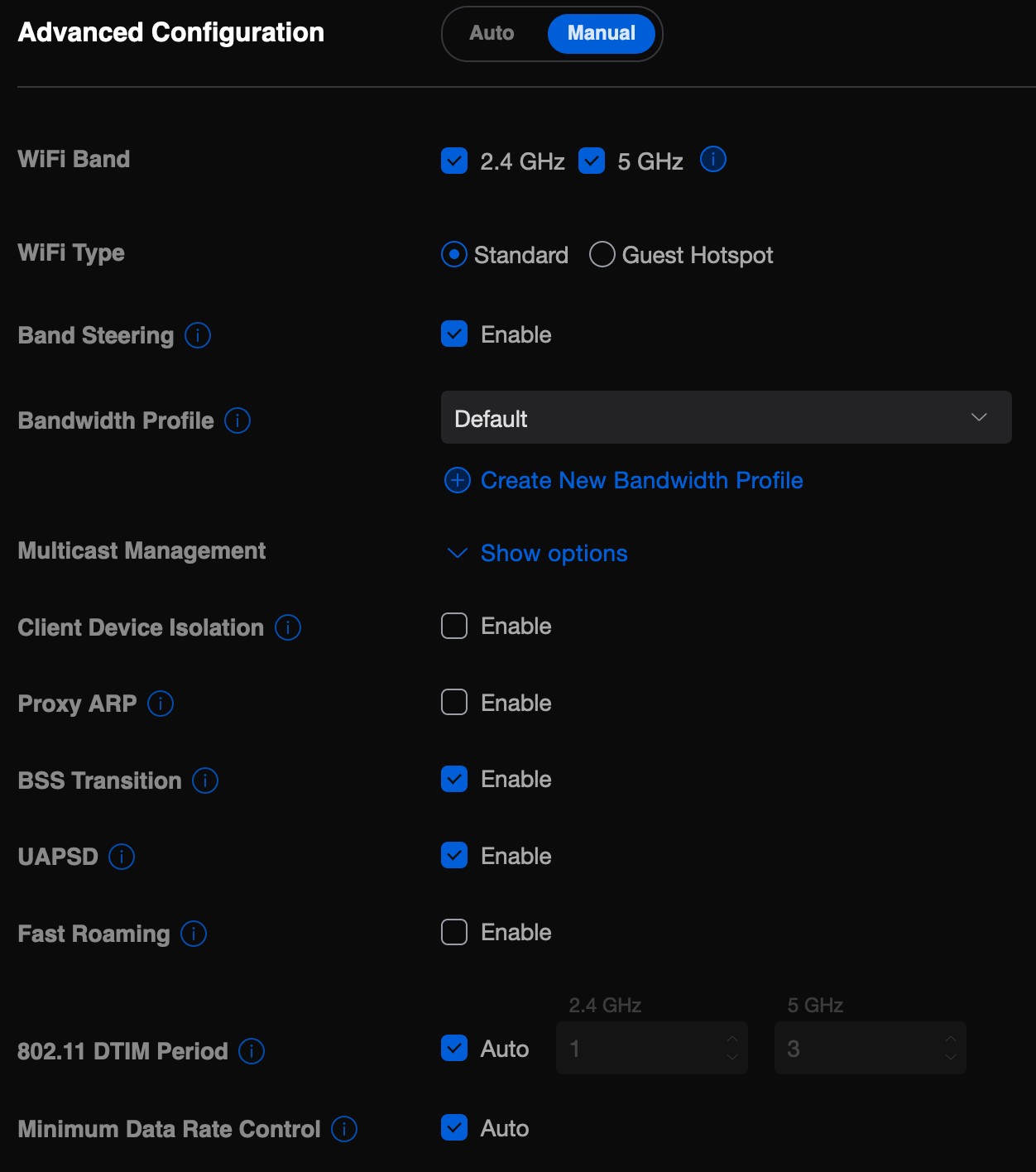Enable Client Device Isolation checkbox

tap(454, 626)
